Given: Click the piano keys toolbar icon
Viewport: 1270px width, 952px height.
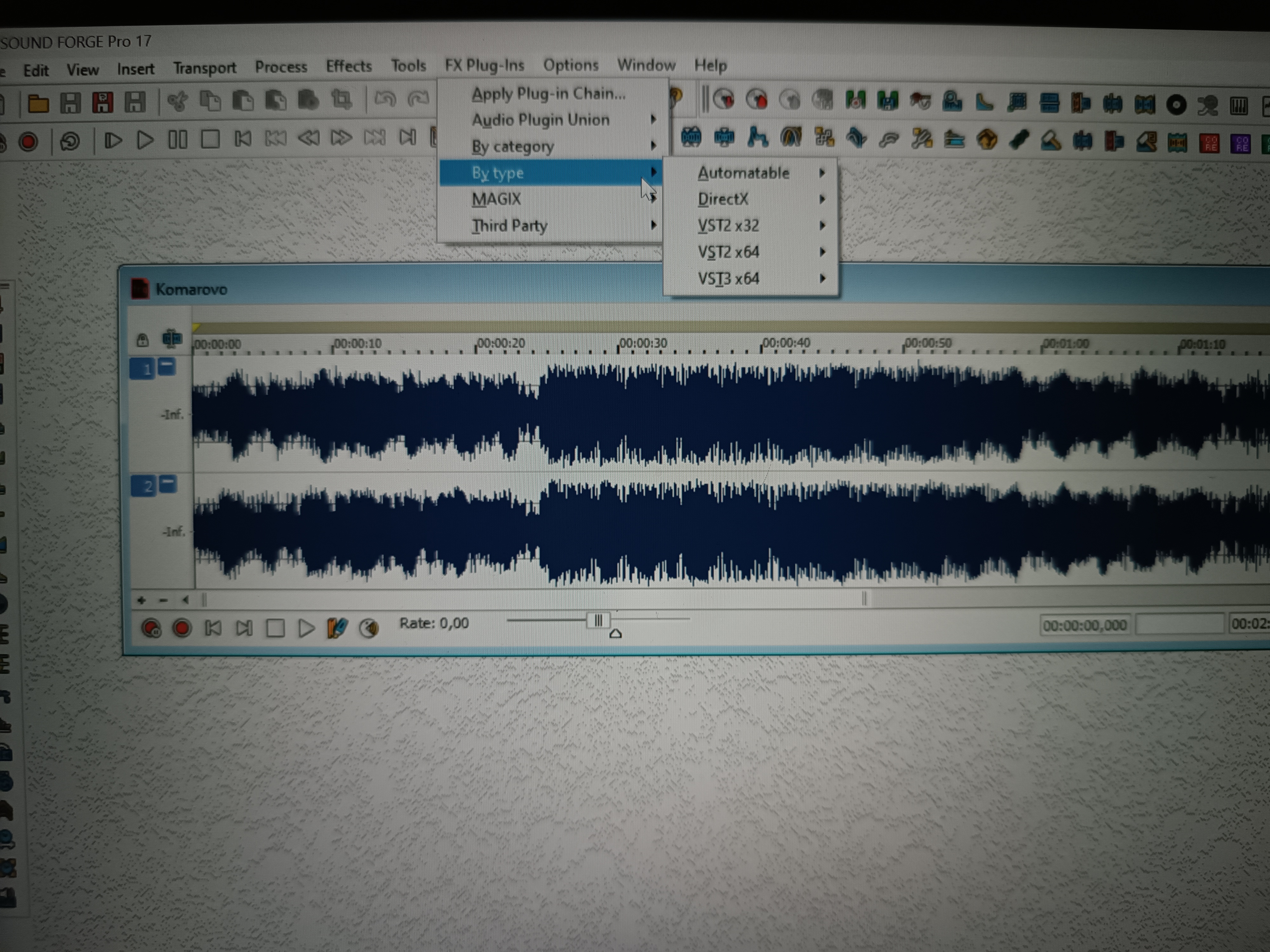Looking at the screenshot, I should click(1239, 106).
